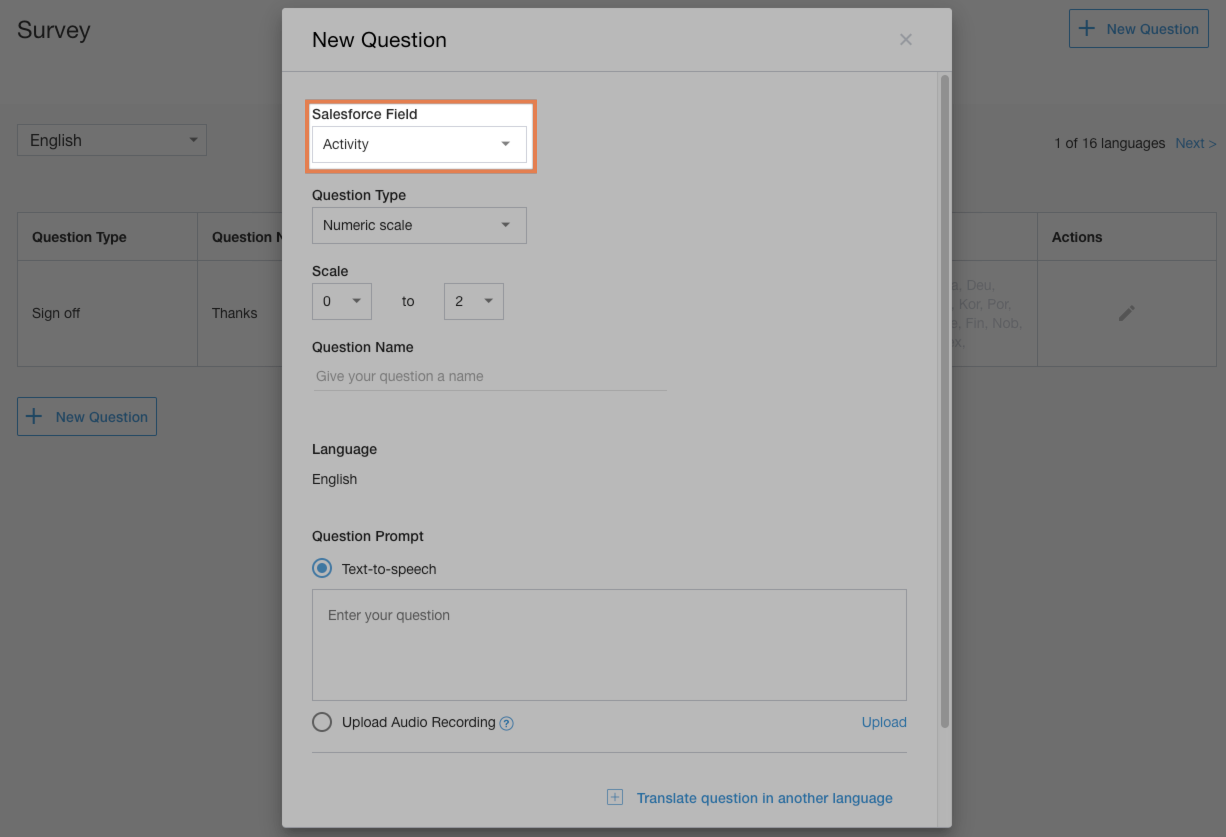Click the pencil edit icon in Actions column

pyautogui.click(x=1127, y=313)
